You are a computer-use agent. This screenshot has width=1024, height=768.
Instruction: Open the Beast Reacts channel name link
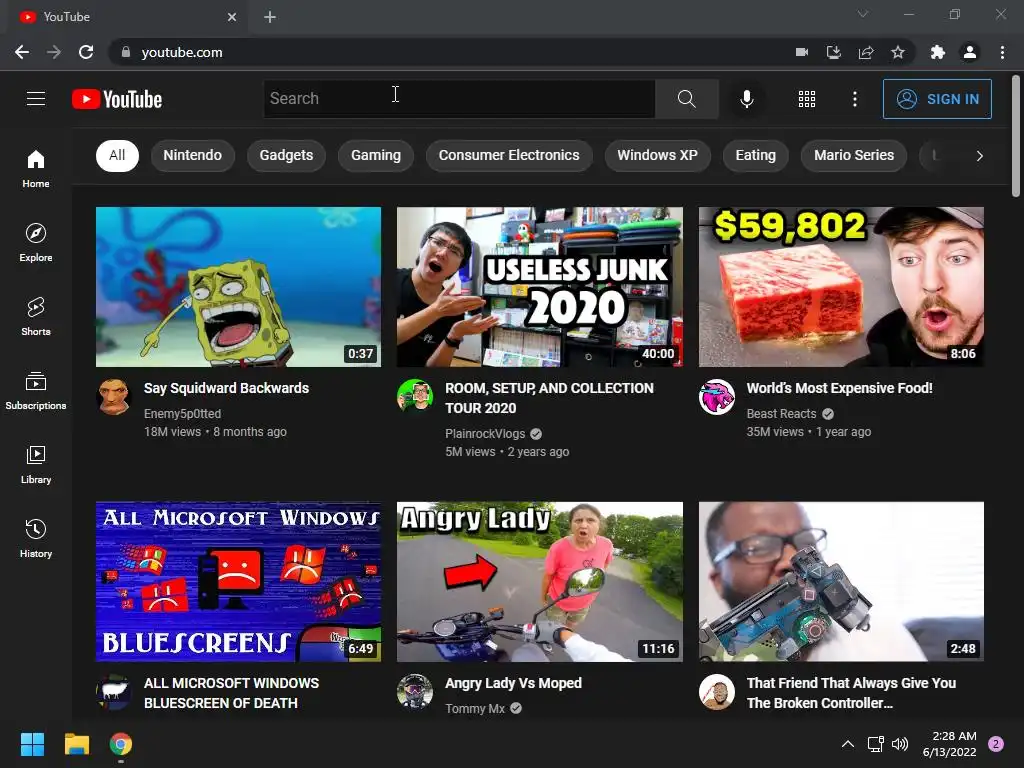(781, 413)
